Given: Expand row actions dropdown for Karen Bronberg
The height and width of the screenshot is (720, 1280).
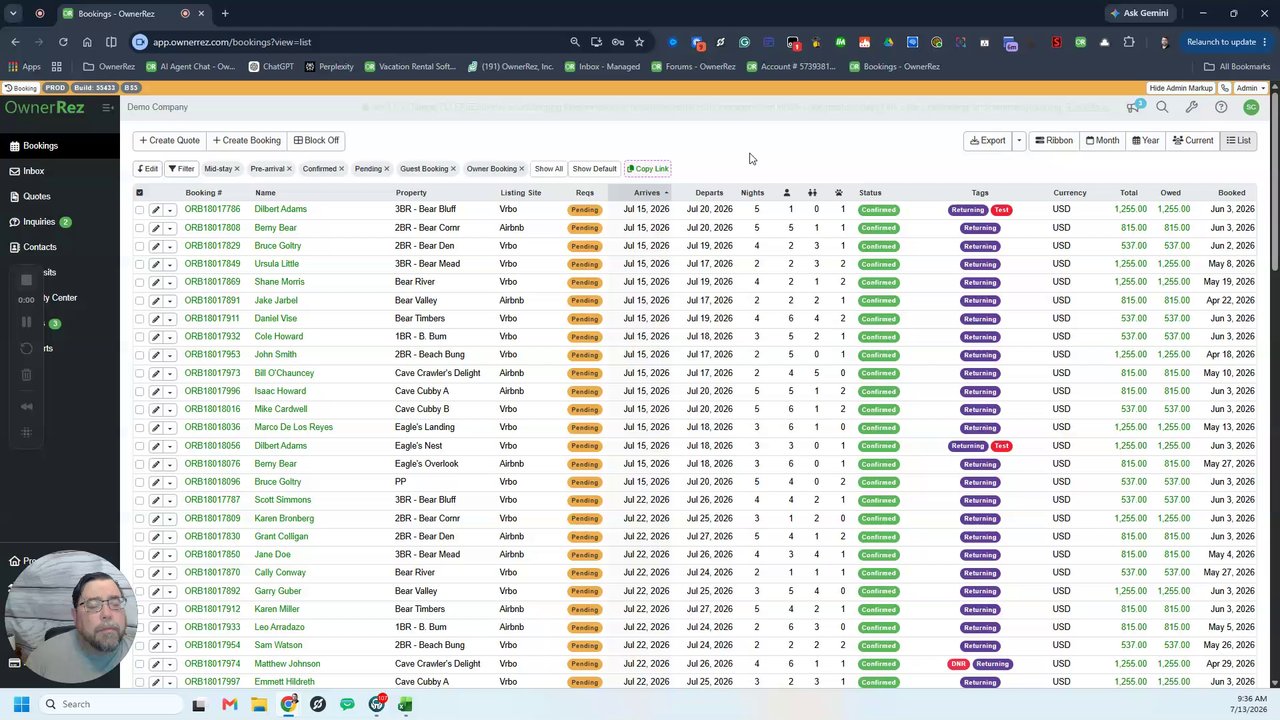Looking at the screenshot, I should 170,519.
